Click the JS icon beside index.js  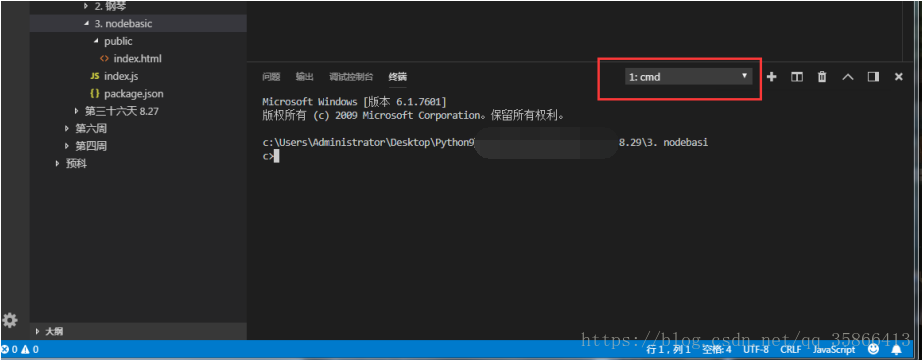point(94,76)
